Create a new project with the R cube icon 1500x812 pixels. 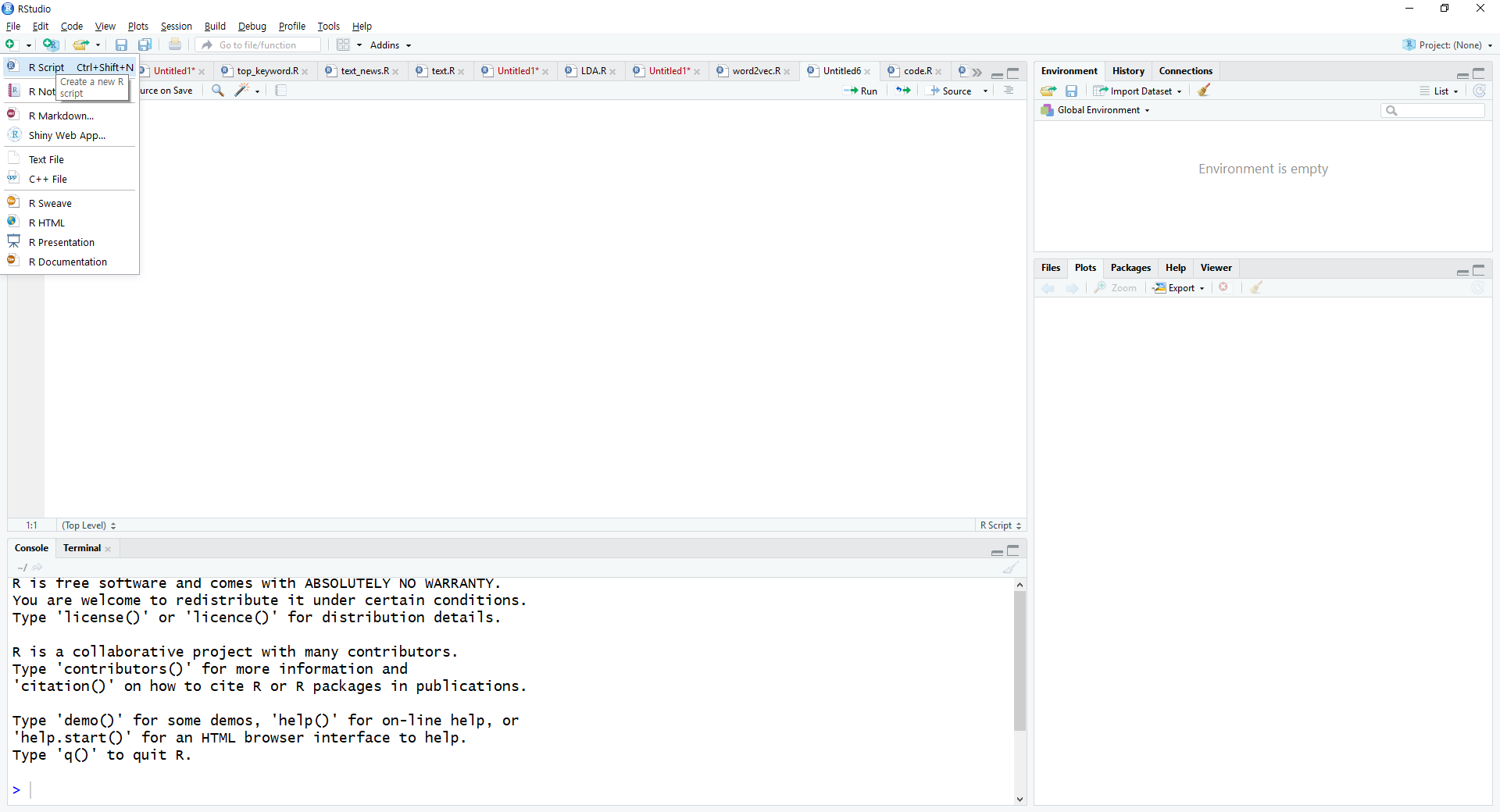pyautogui.click(x=51, y=45)
